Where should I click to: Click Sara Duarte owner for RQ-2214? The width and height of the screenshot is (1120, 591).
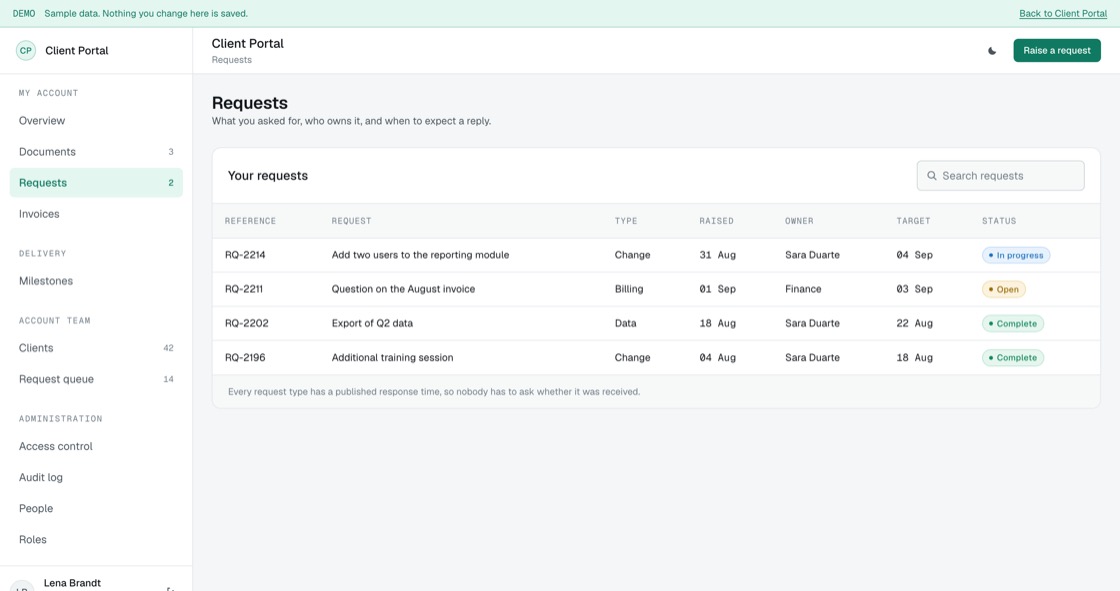812,255
